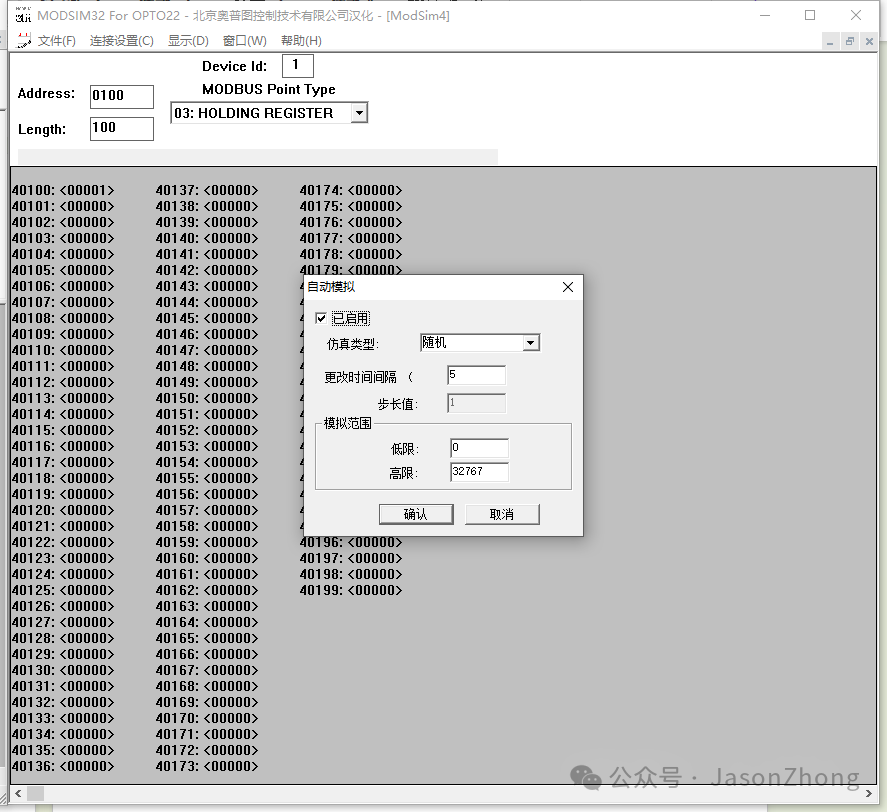Open the 连接设置(C) menu
This screenshot has width=887, height=812.
pos(121,41)
